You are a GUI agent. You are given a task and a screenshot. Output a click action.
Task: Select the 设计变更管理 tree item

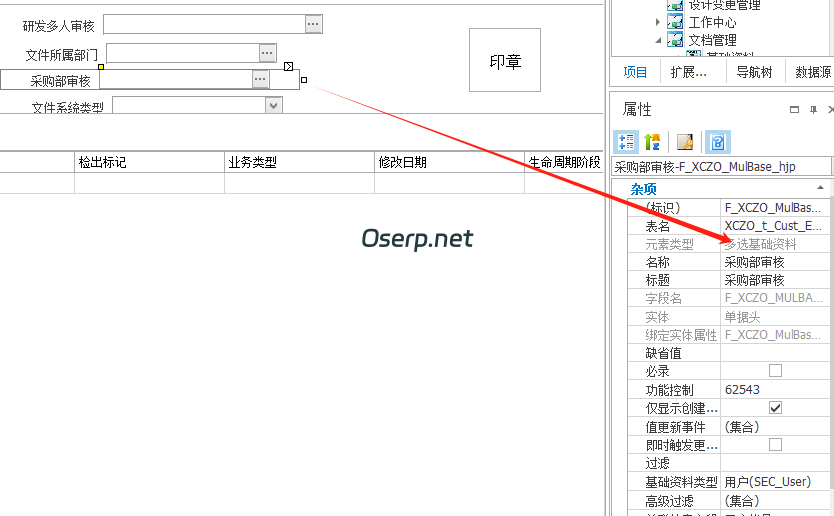click(x=724, y=5)
